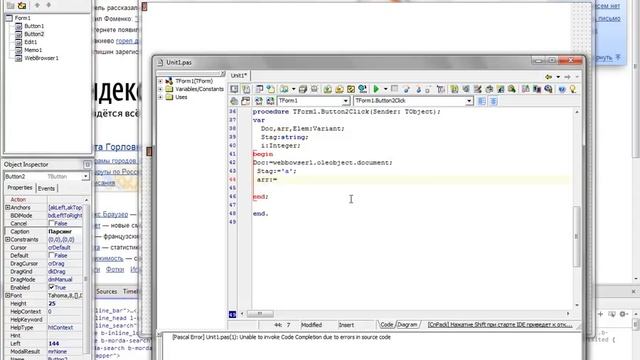Click the first icon left of TForm1 combo
Image resolution: width=640 pixels, height=360 pixels.
click(x=234, y=100)
